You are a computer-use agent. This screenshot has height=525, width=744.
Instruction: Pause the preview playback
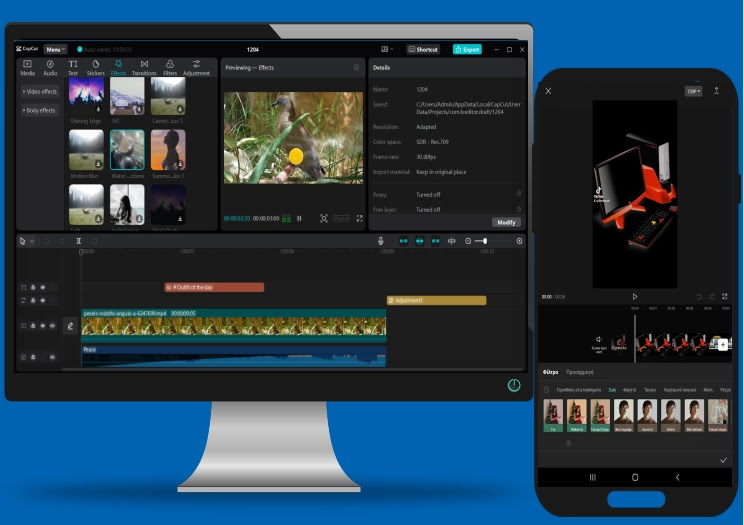pyautogui.click(x=299, y=218)
